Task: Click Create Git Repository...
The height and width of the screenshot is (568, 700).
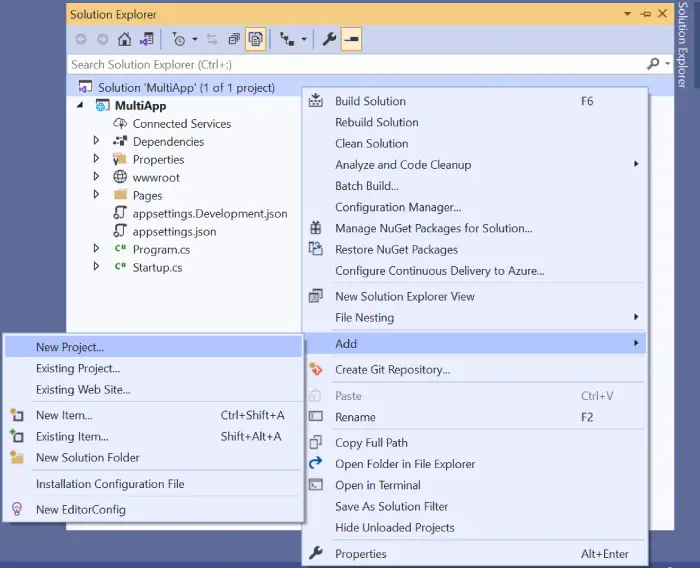Action: coord(475,370)
